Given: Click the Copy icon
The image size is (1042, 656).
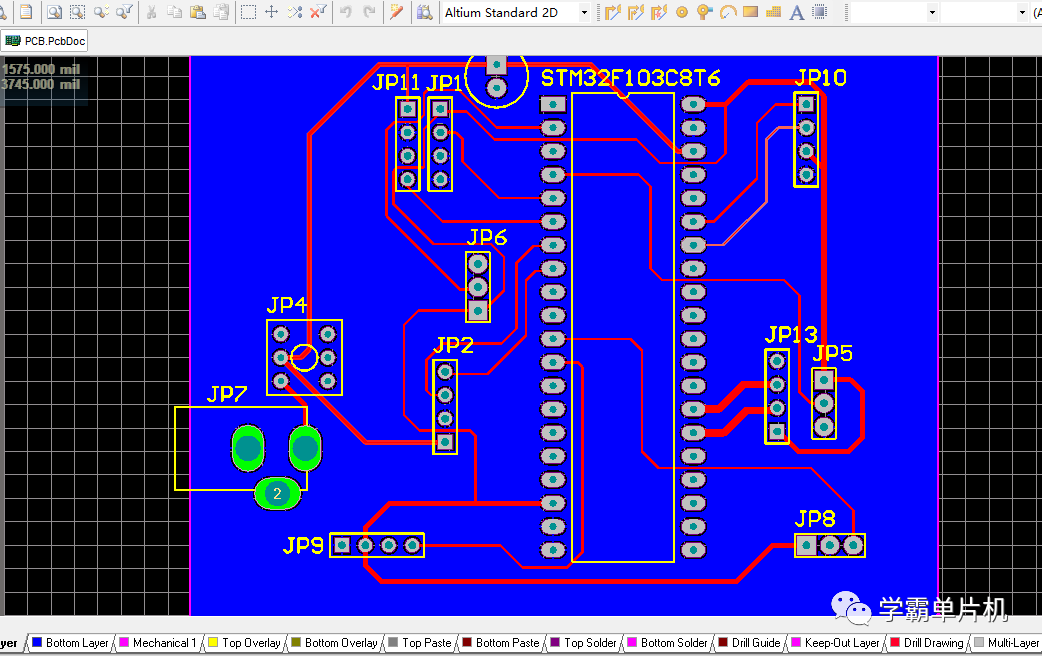Looking at the screenshot, I should tap(175, 12).
